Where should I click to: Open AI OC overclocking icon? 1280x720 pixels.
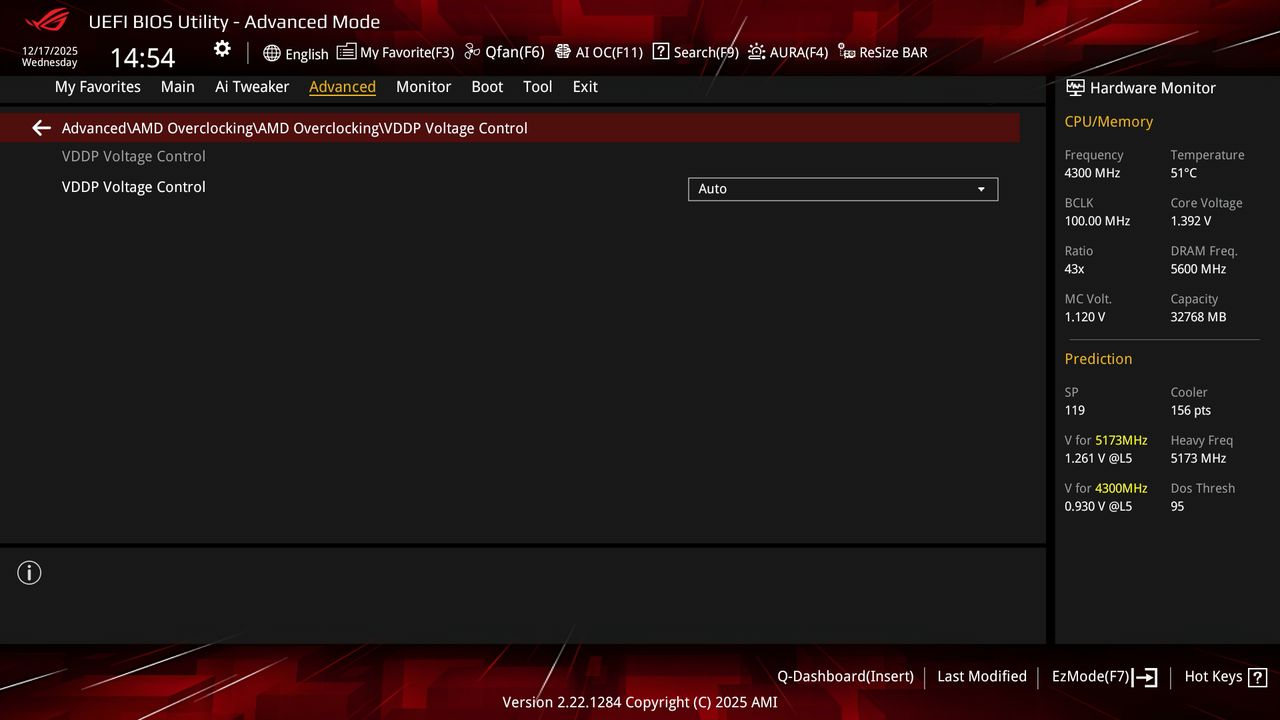click(x=562, y=52)
